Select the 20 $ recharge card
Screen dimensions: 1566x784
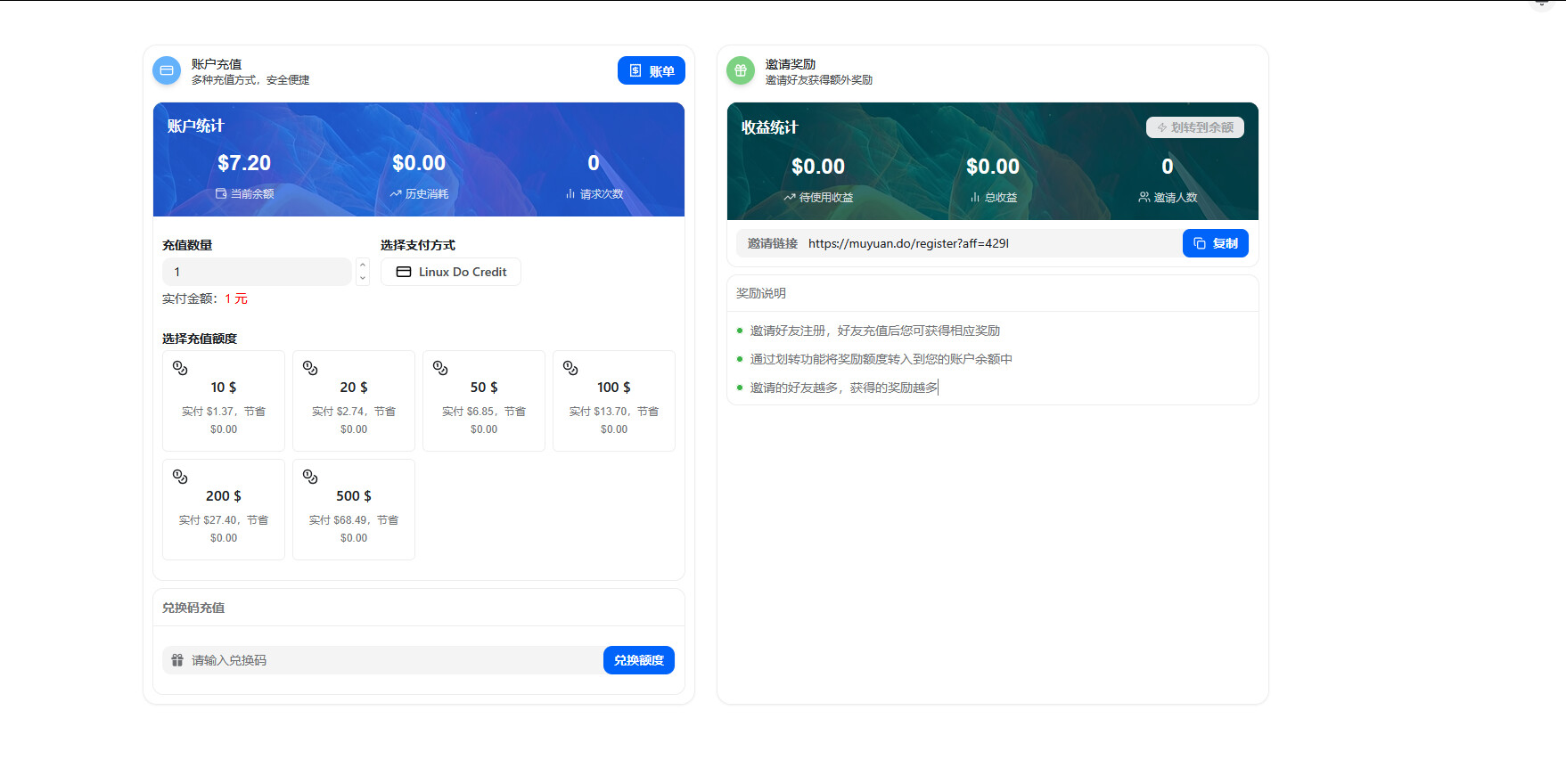pos(354,401)
